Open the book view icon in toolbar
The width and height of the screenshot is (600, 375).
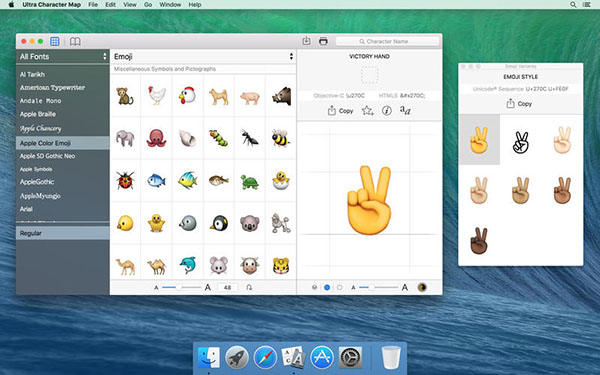(75, 41)
